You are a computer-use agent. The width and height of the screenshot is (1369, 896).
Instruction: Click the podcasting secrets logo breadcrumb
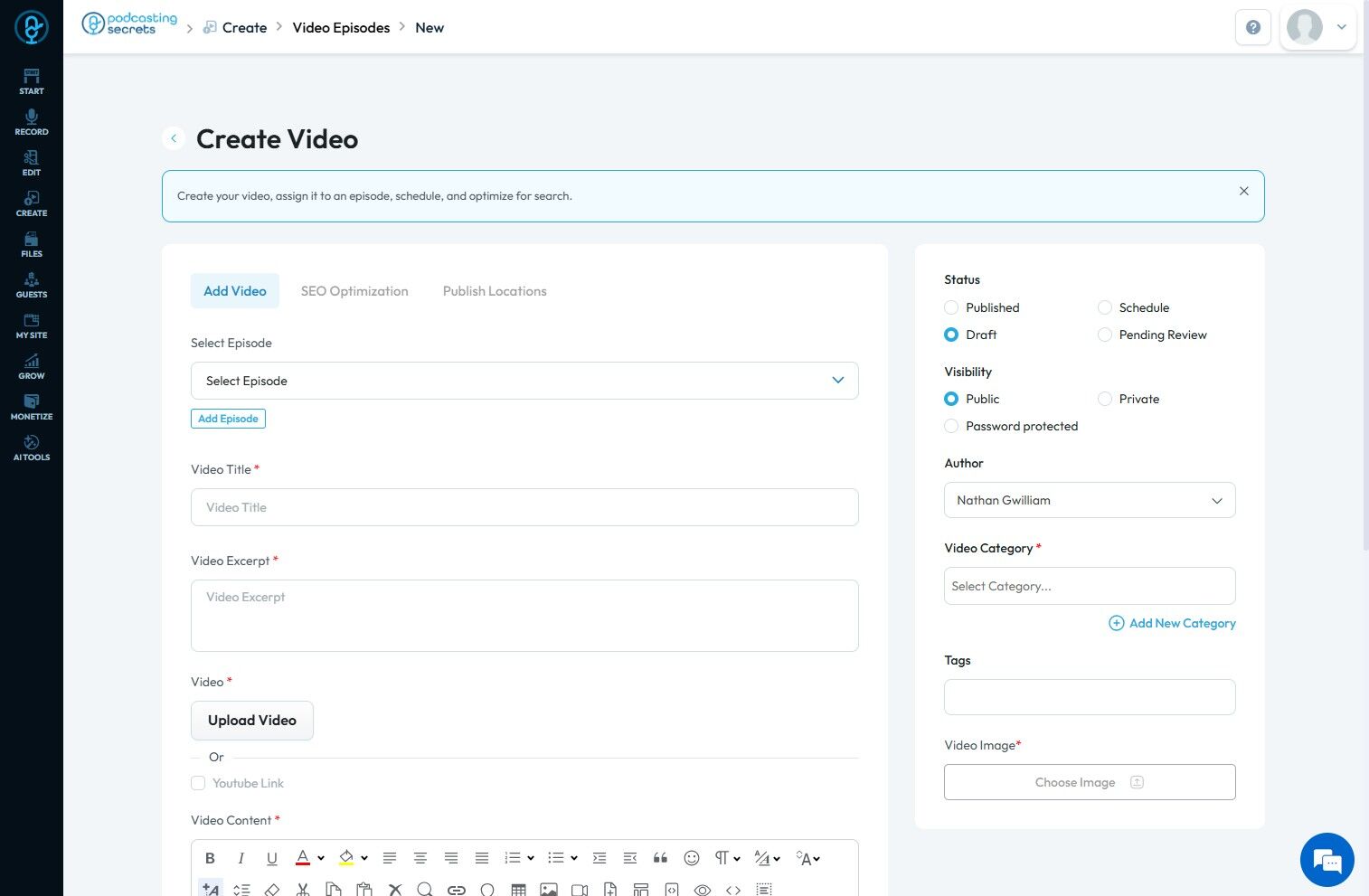(130, 24)
